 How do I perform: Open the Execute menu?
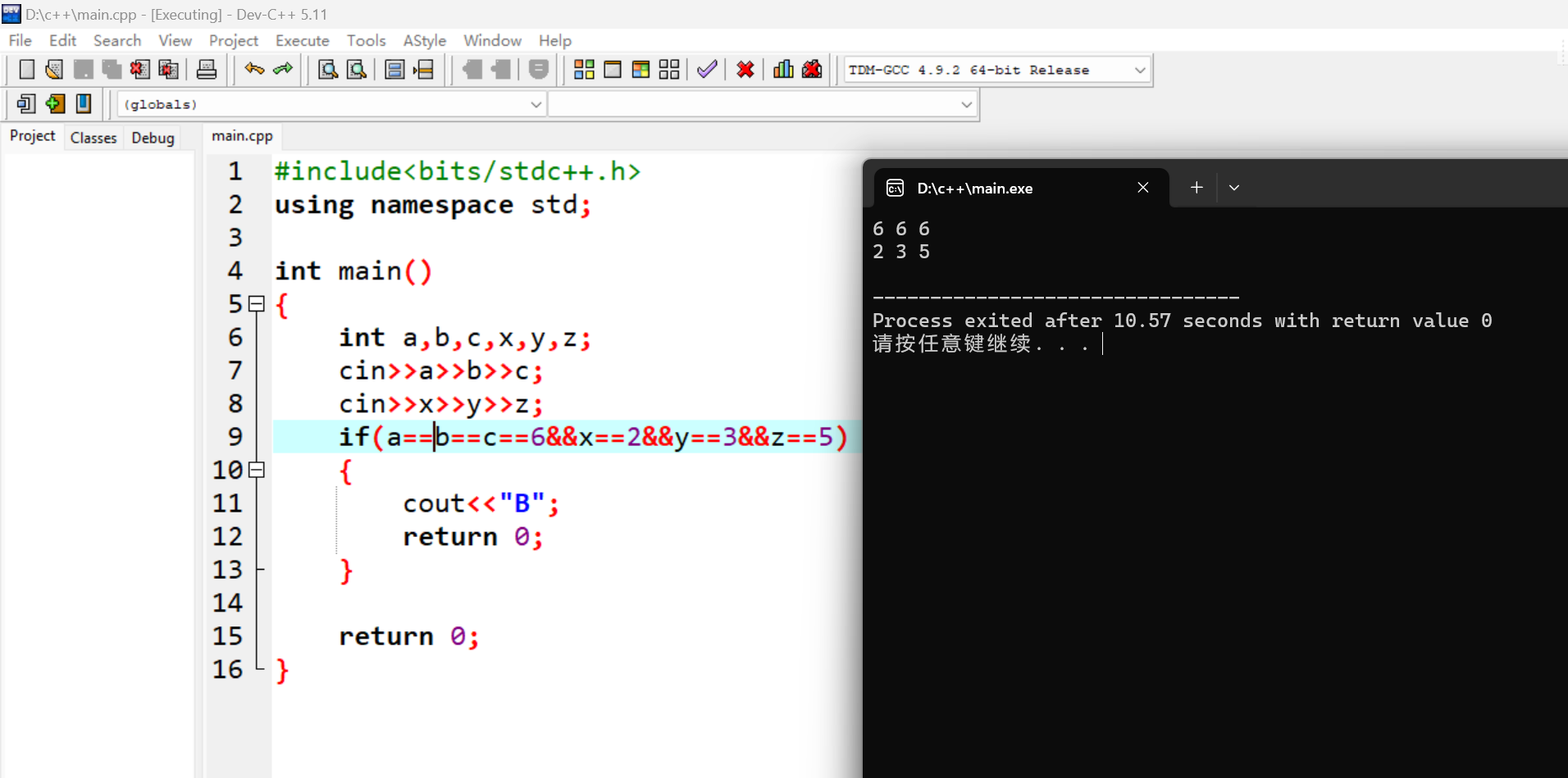[302, 40]
